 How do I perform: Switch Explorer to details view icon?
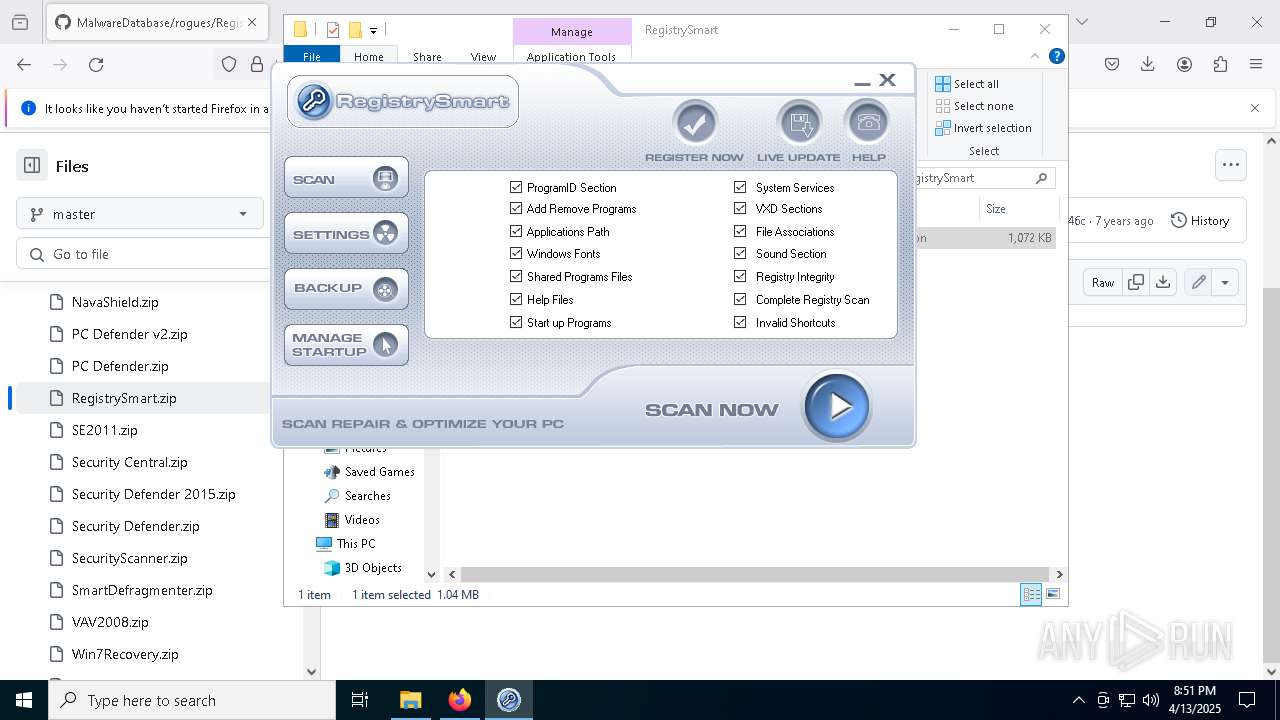1031,595
